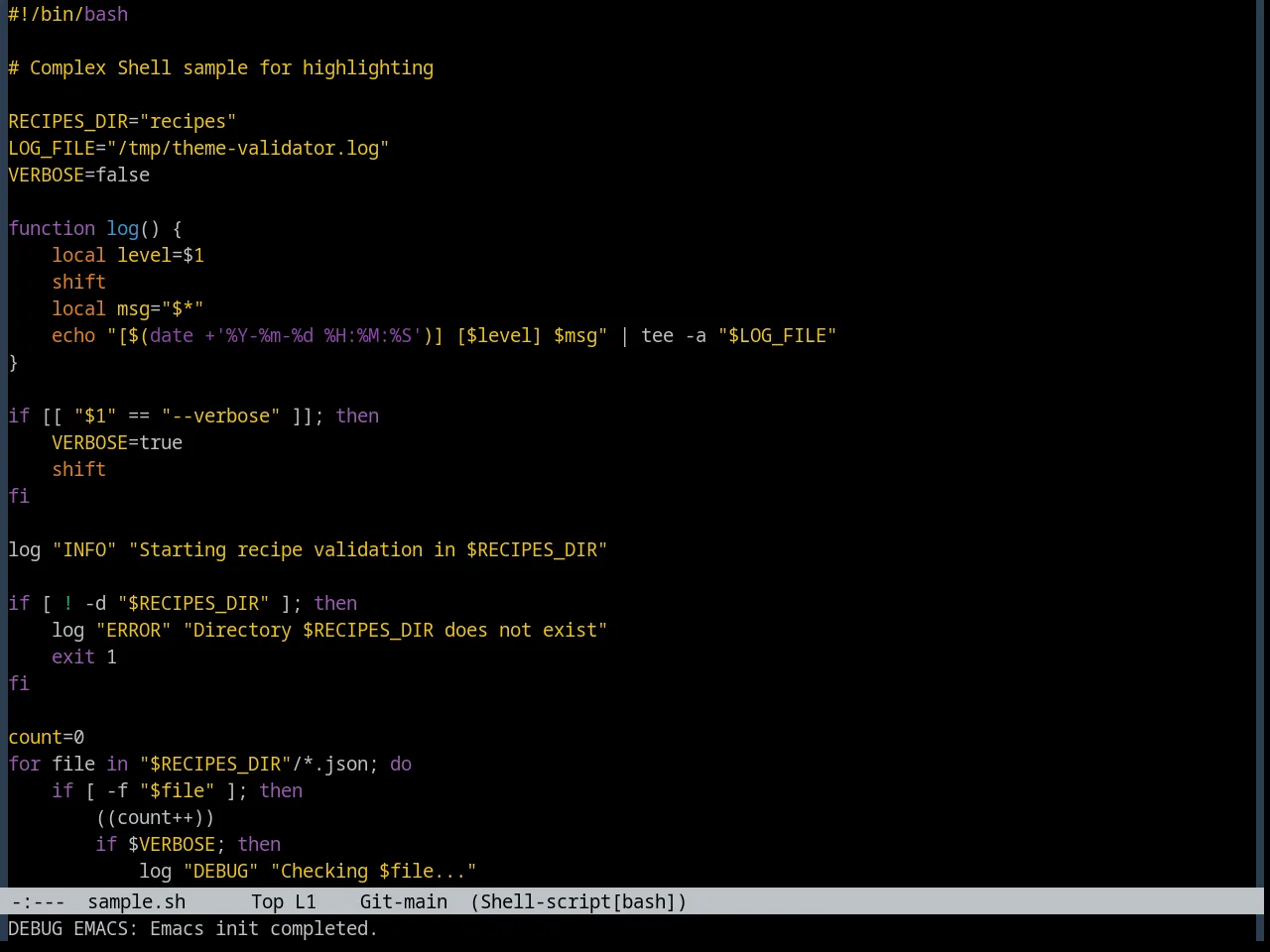Place cursor on the #!/bin/bash shebang line

(68, 14)
